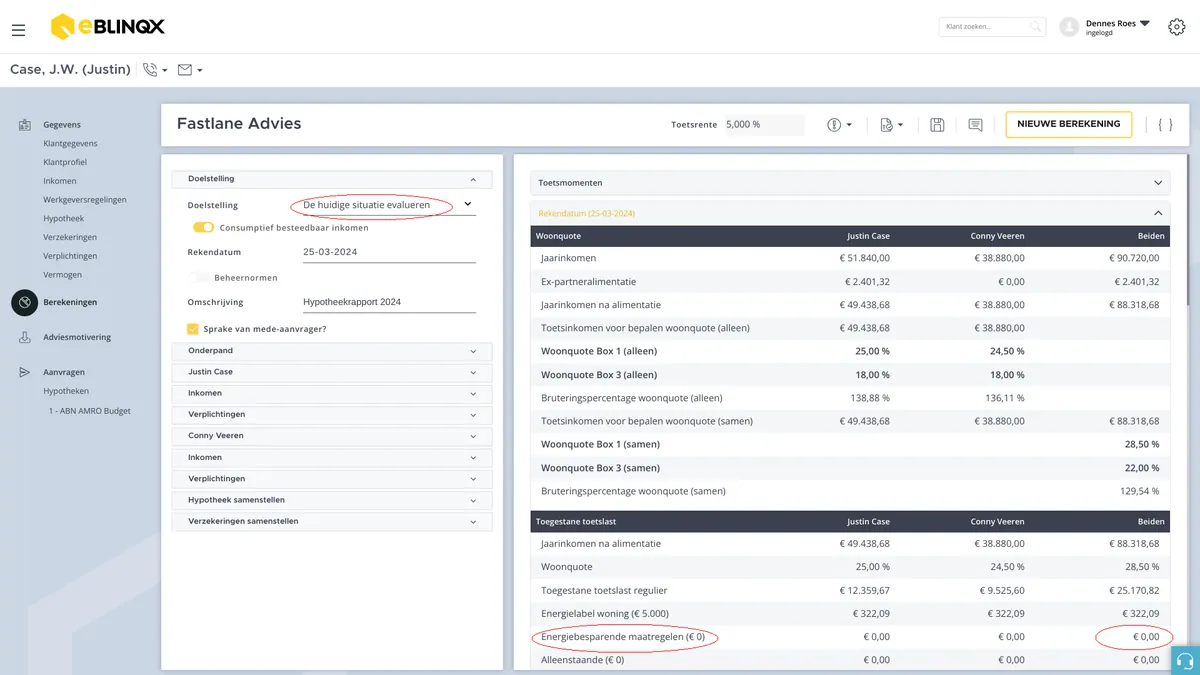Click the Dennes Roes user avatar
Screen dimensions: 1200x675
[x=1069, y=27]
